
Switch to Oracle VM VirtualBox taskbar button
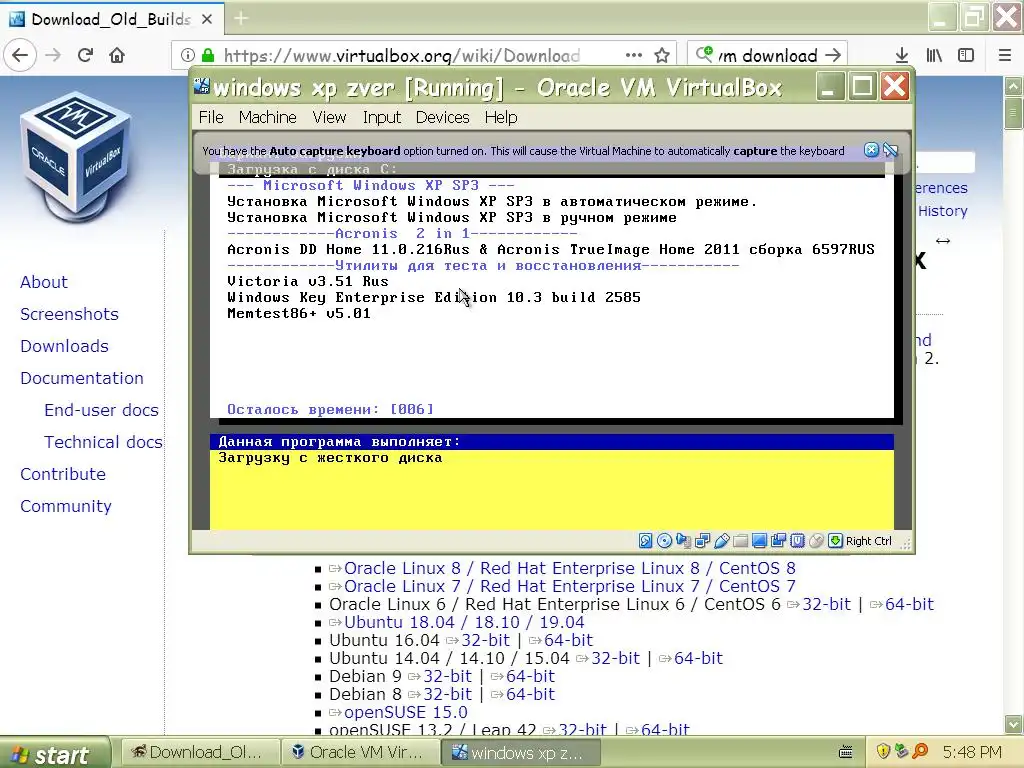pos(360,752)
